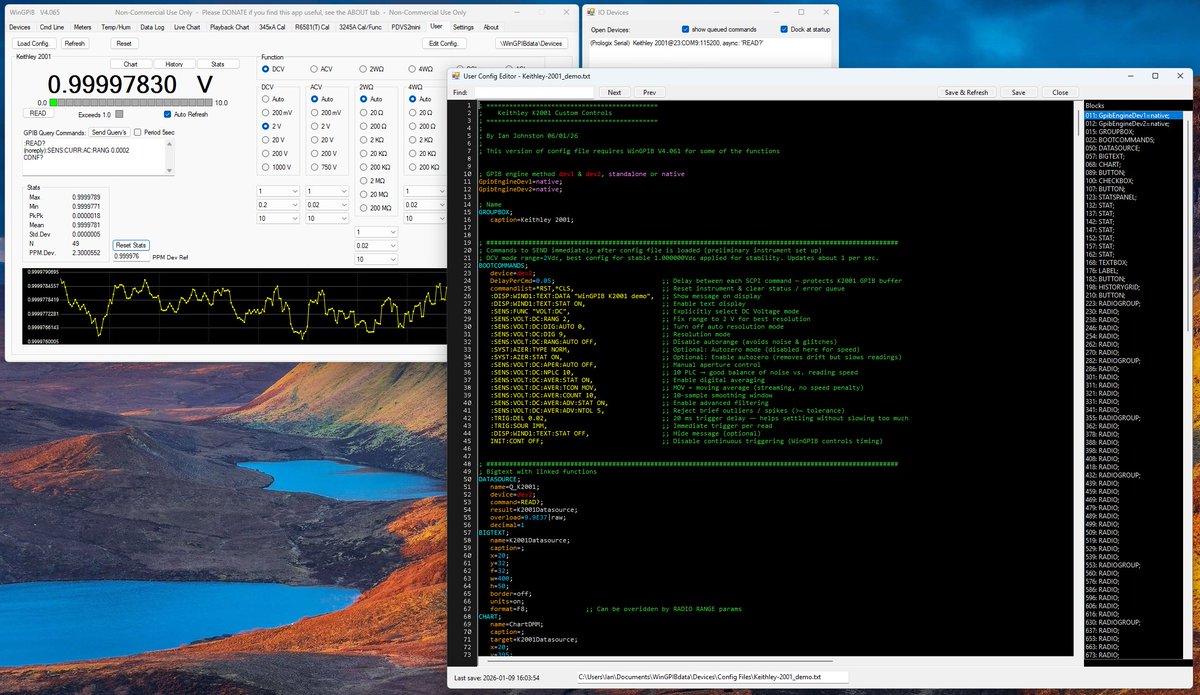Select the ACV function radio button
This screenshot has width=1200, height=695.
pyautogui.click(x=314, y=69)
